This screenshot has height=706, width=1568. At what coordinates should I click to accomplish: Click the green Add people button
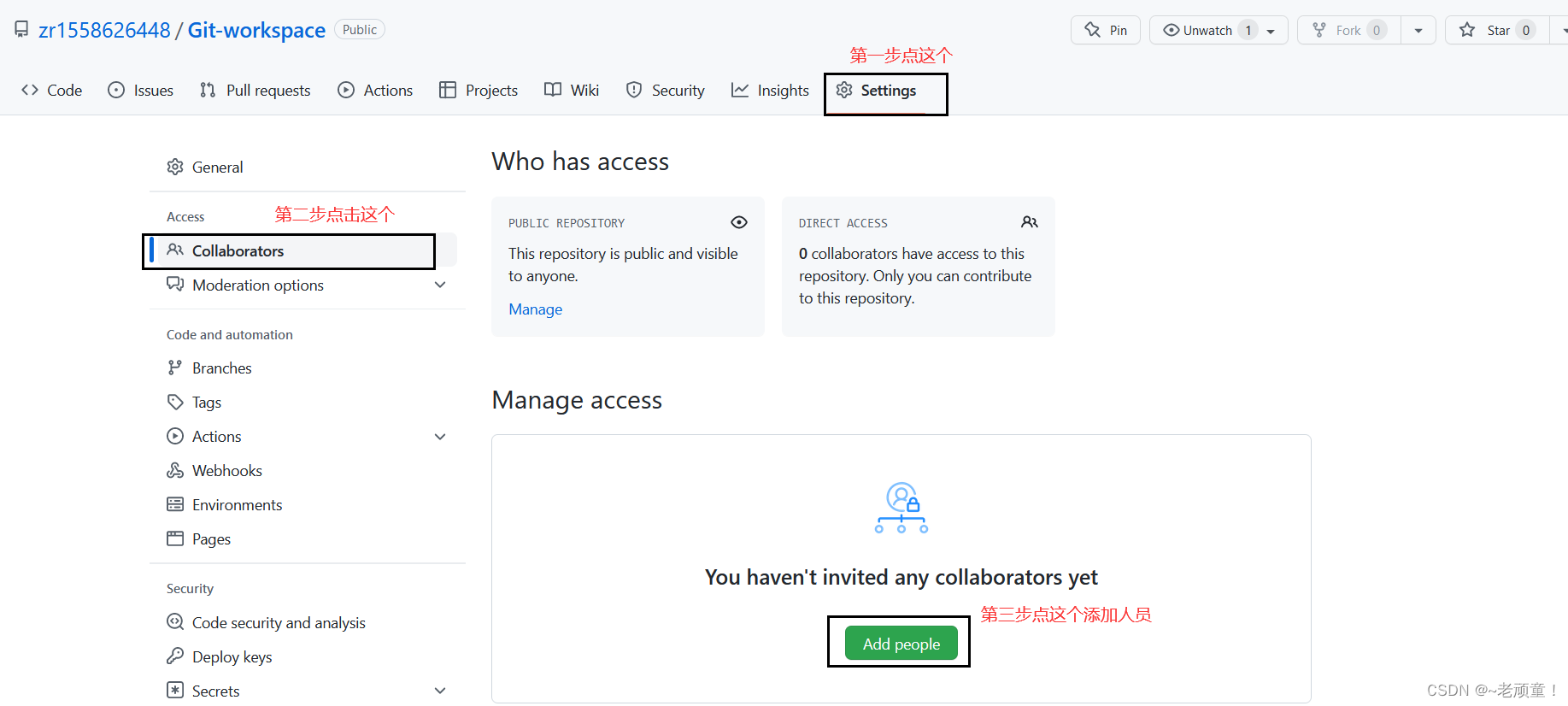click(901, 644)
